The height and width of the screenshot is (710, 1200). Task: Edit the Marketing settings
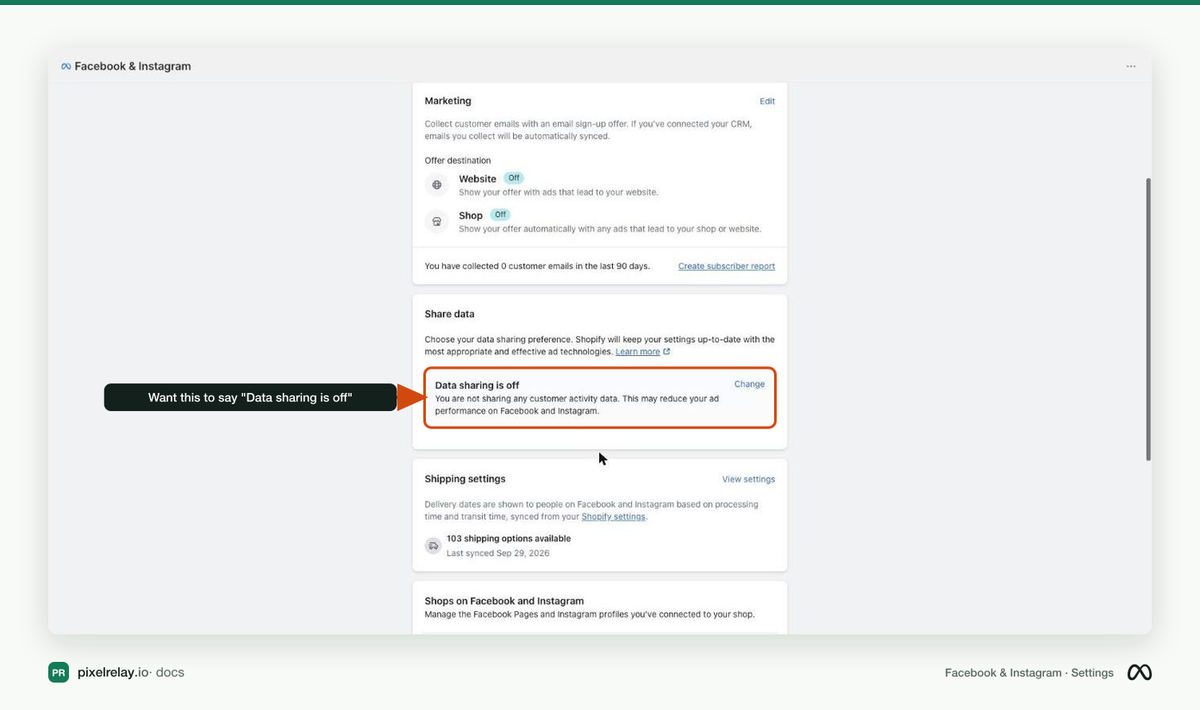click(767, 101)
